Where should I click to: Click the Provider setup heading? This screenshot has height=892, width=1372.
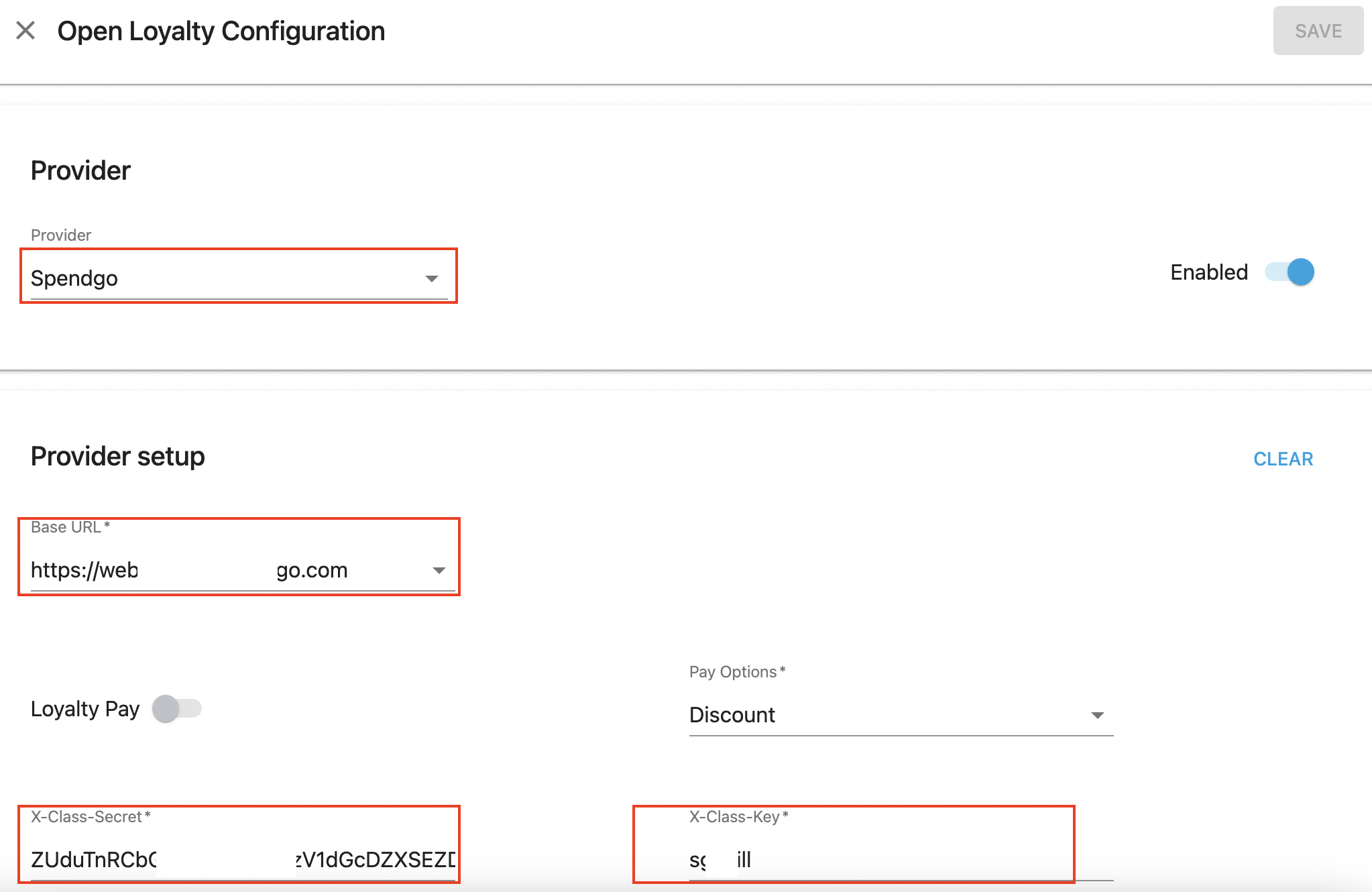118,456
